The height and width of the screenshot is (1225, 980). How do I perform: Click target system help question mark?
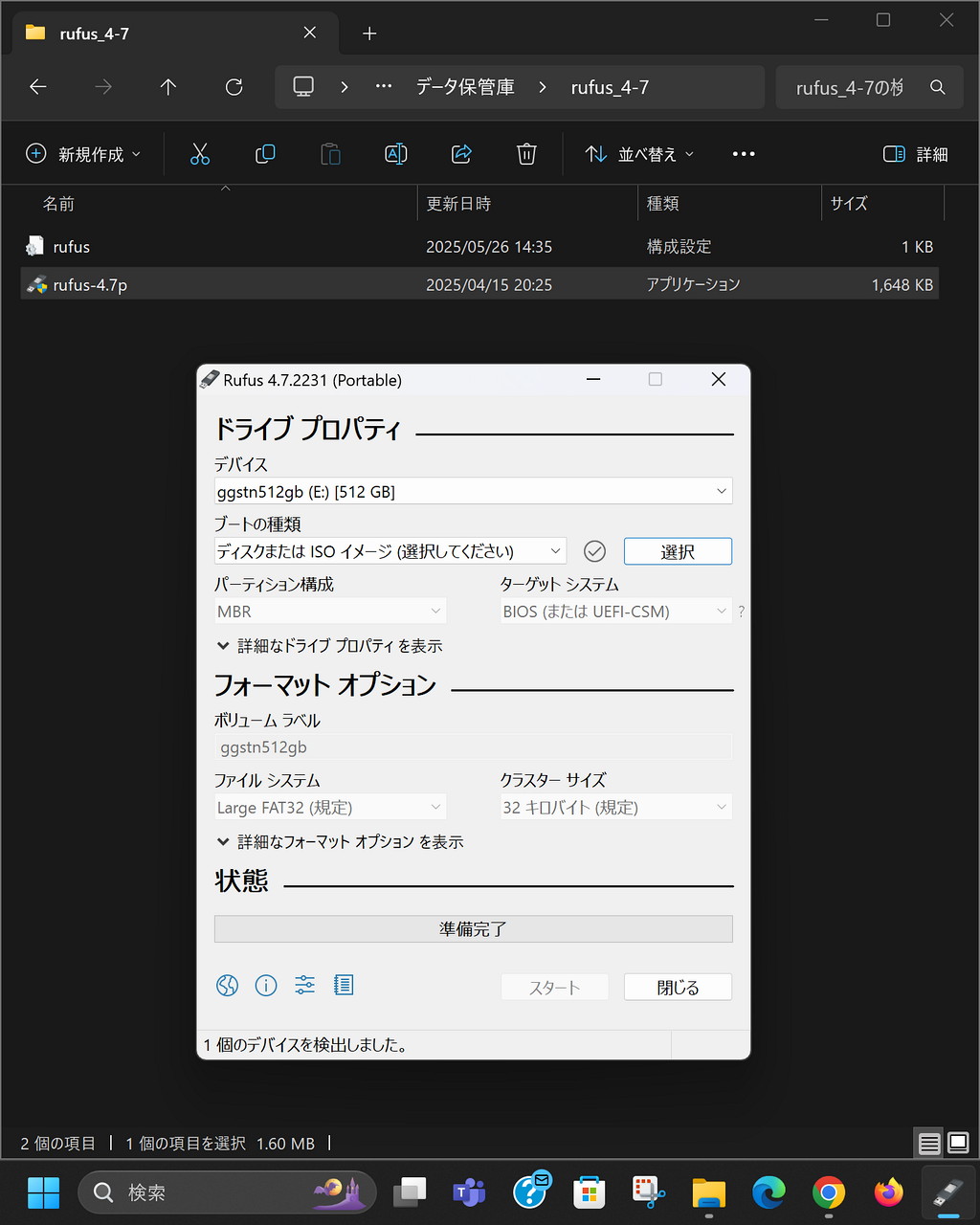pyautogui.click(x=741, y=612)
